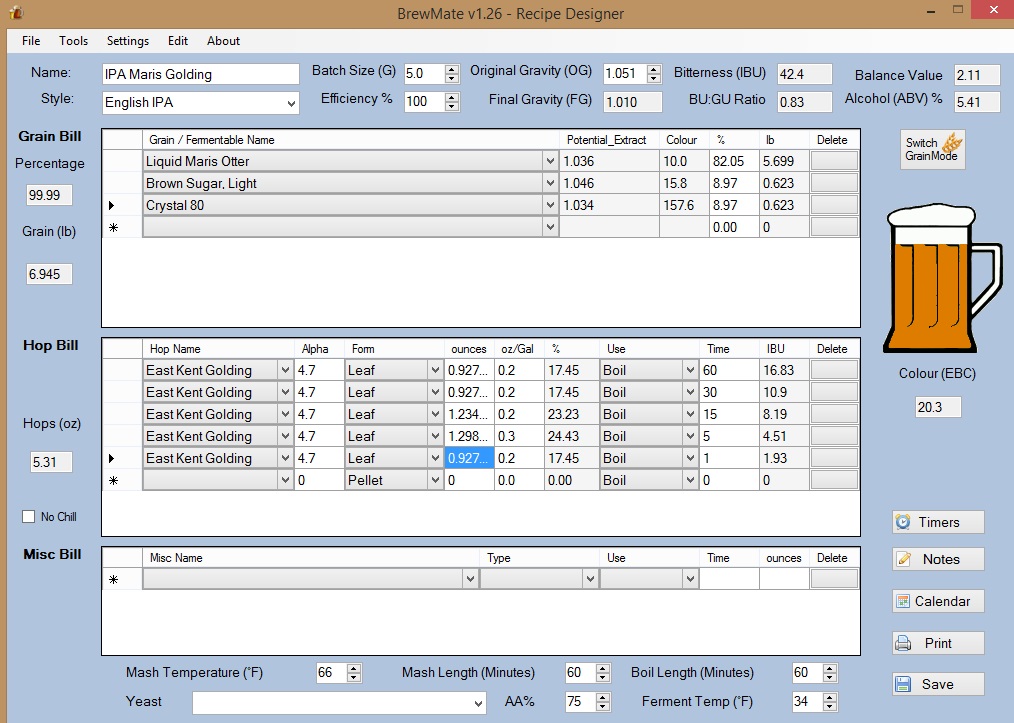
Task: Click the Crystal 80 colour value 157.6
Action: 684,205
